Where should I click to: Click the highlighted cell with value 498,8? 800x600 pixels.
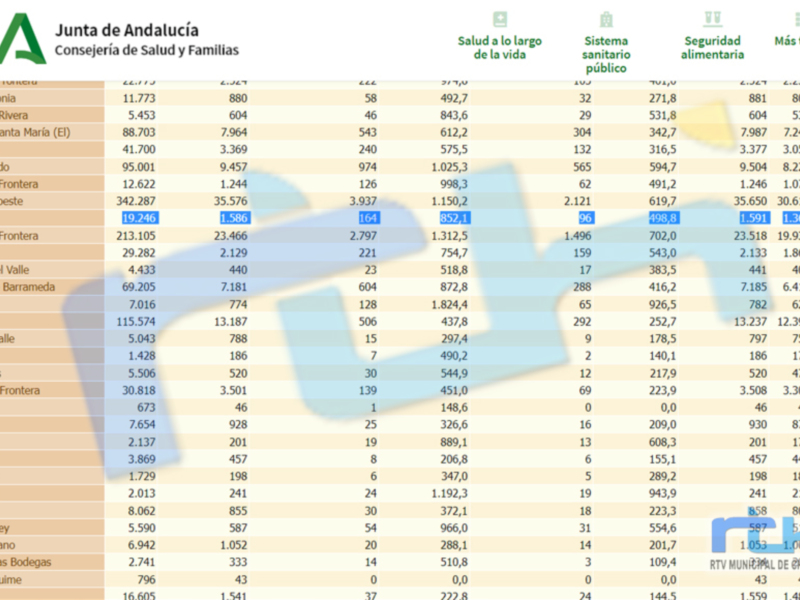click(659, 218)
